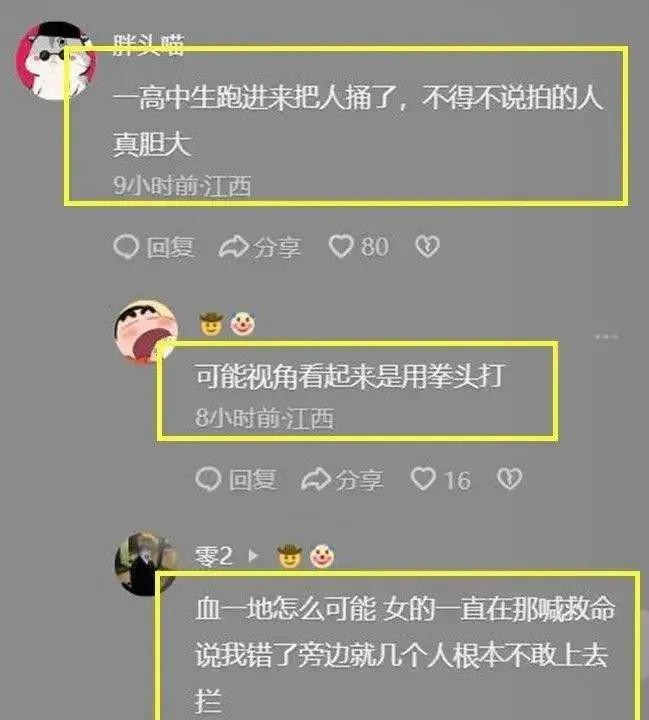Tap share arrow icon under first comment
Viewport: 649px width, 720px height.
click(x=234, y=247)
